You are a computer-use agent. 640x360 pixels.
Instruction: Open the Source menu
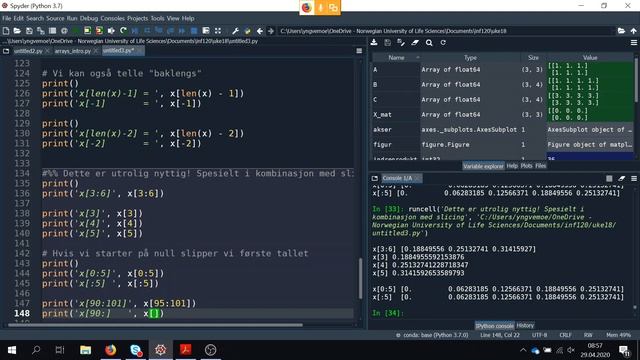(x=55, y=18)
